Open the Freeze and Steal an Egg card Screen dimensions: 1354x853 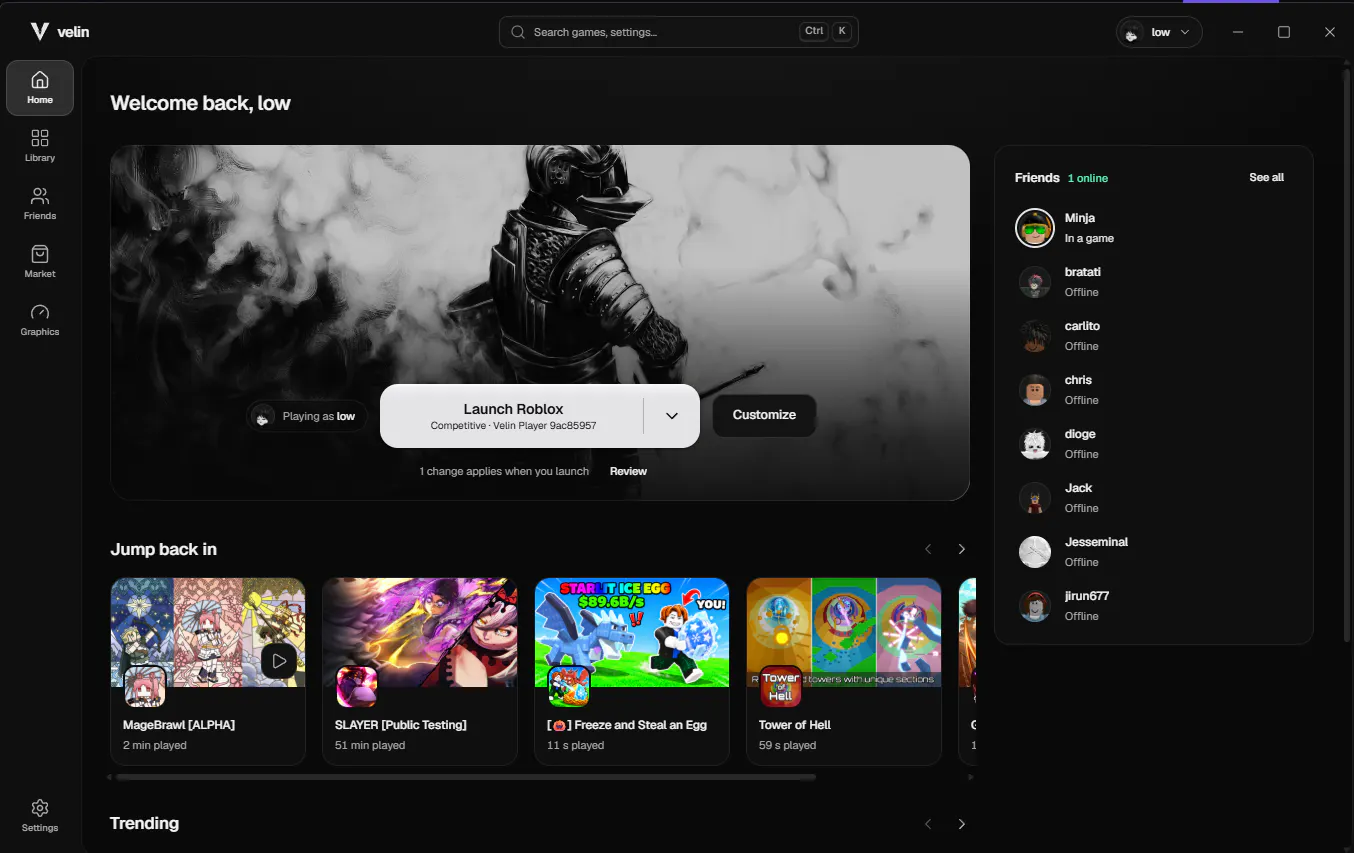coord(632,671)
